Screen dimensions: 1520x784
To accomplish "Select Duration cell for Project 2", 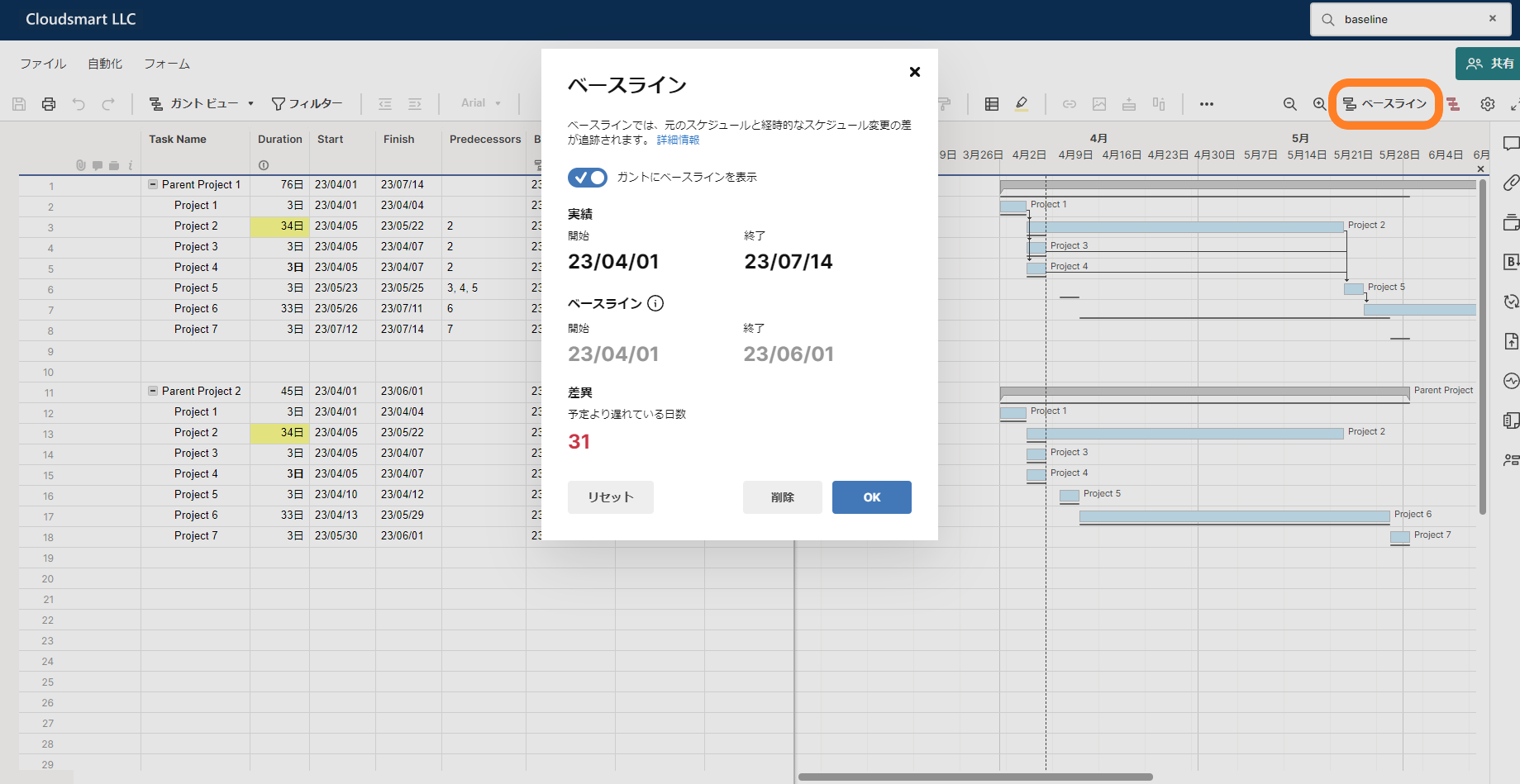I will [279, 226].
